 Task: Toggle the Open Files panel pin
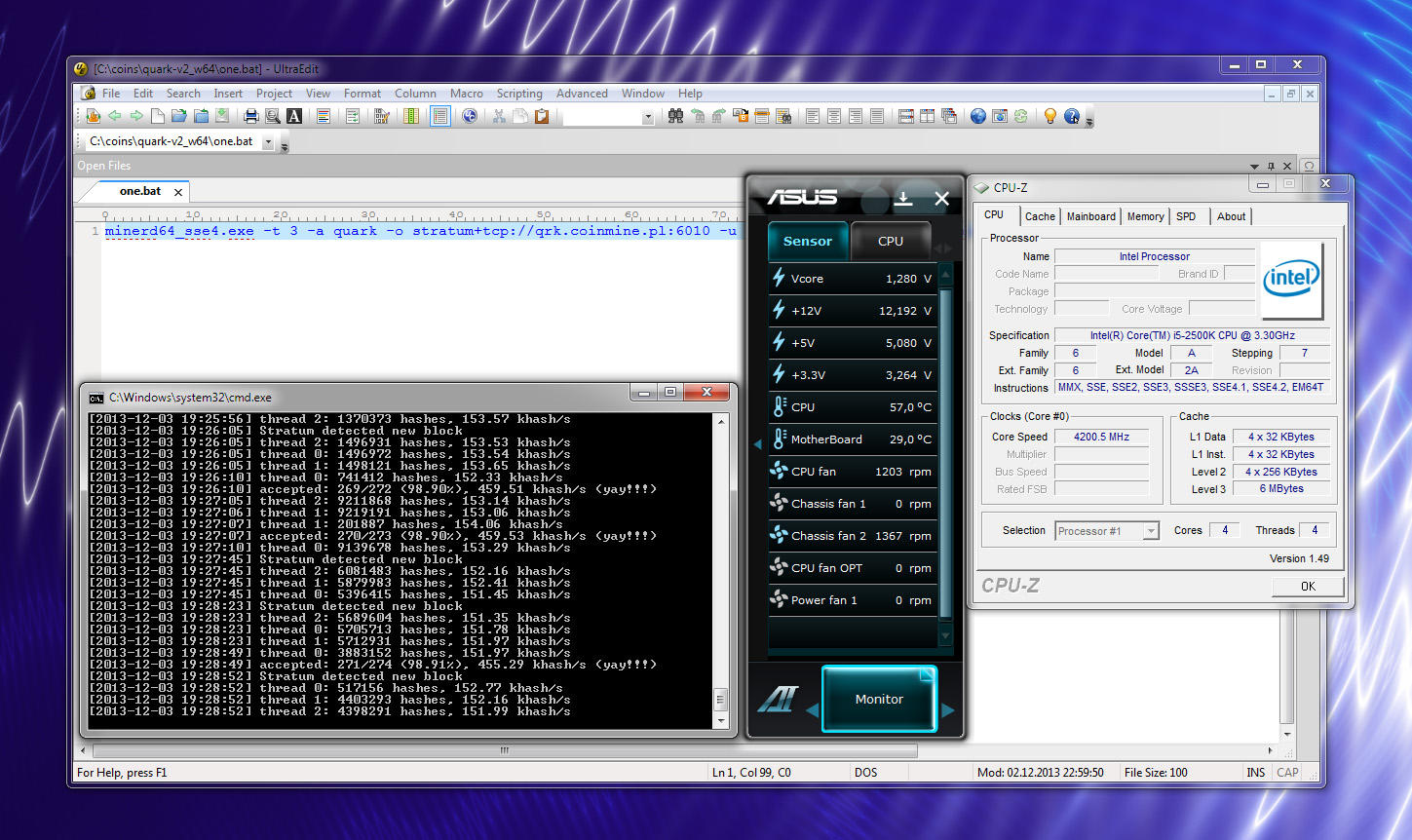(x=1271, y=167)
